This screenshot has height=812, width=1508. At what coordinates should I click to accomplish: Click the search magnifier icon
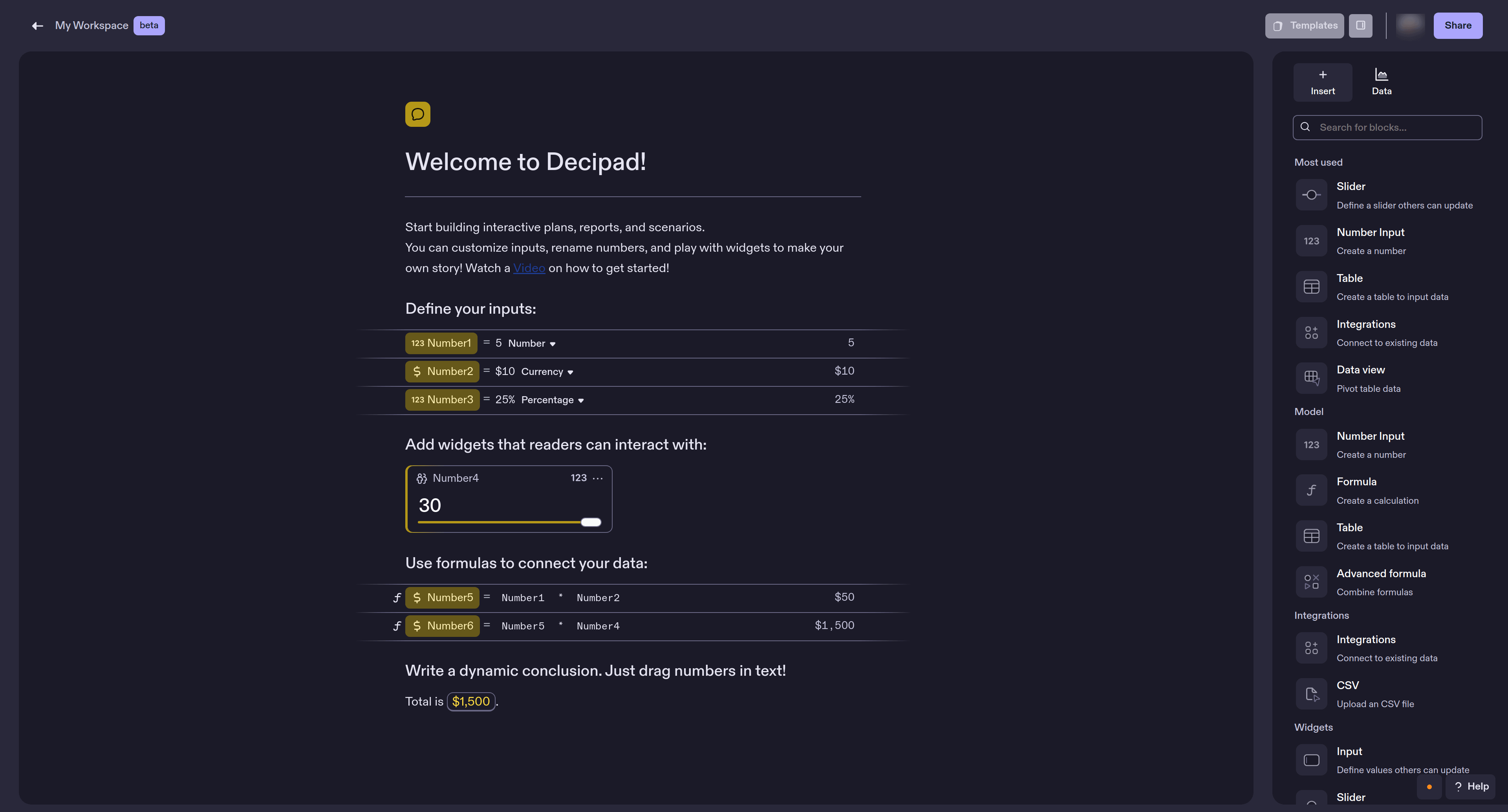(x=1305, y=127)
